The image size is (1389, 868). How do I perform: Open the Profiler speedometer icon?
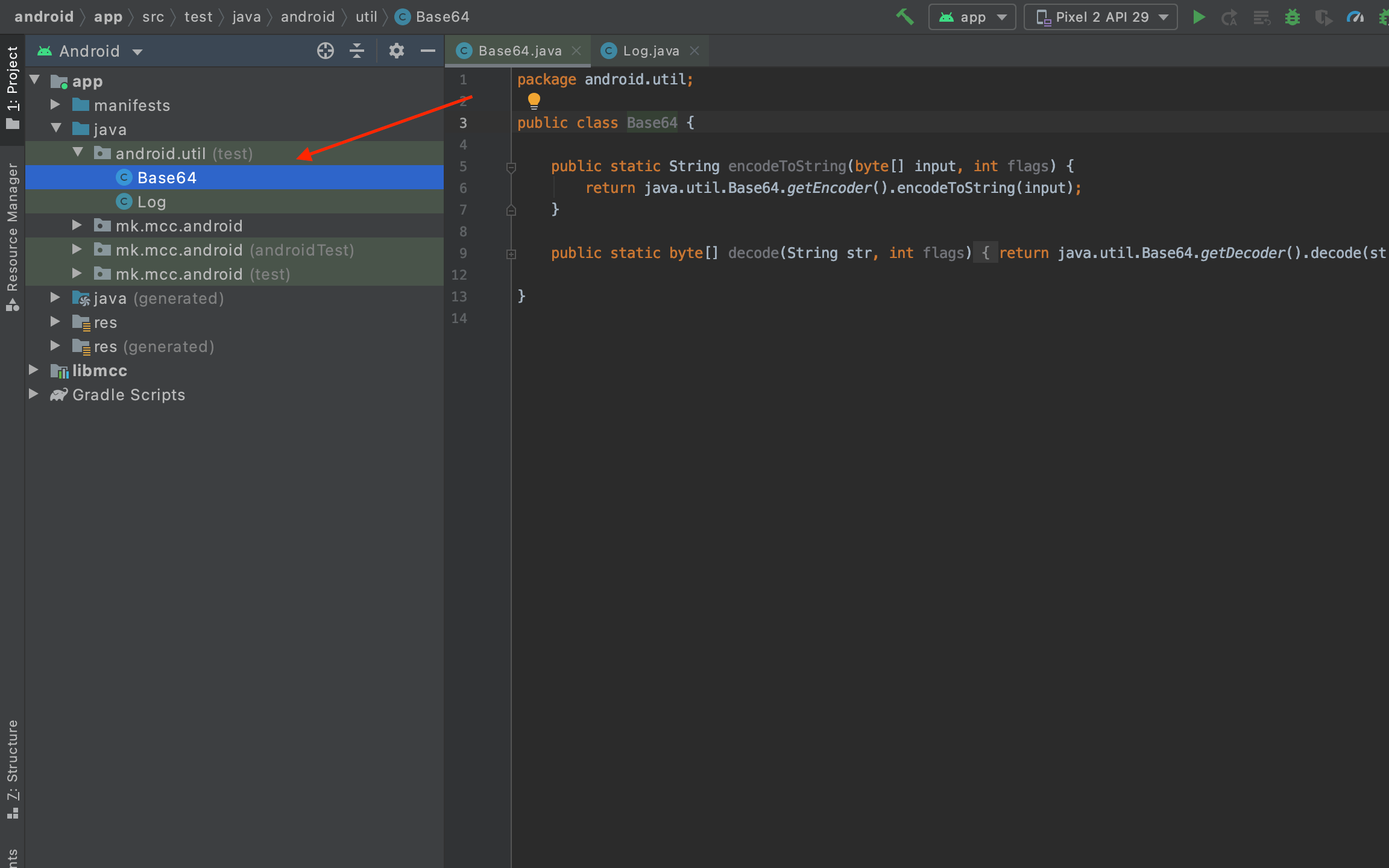pos(1355,17)
